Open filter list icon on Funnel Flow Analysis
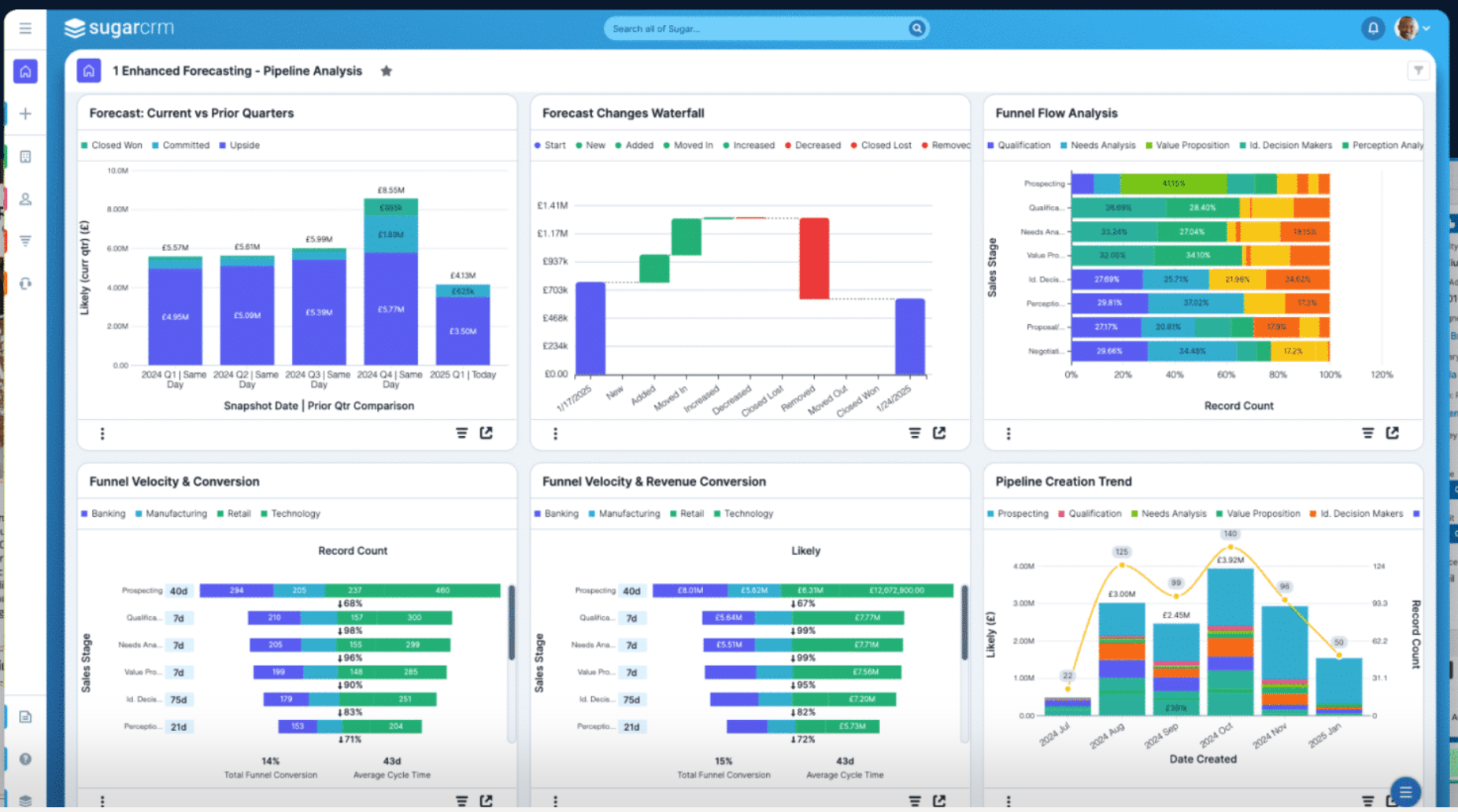The height and width of the screenshot is (812, 1458). click(1368, 433)
